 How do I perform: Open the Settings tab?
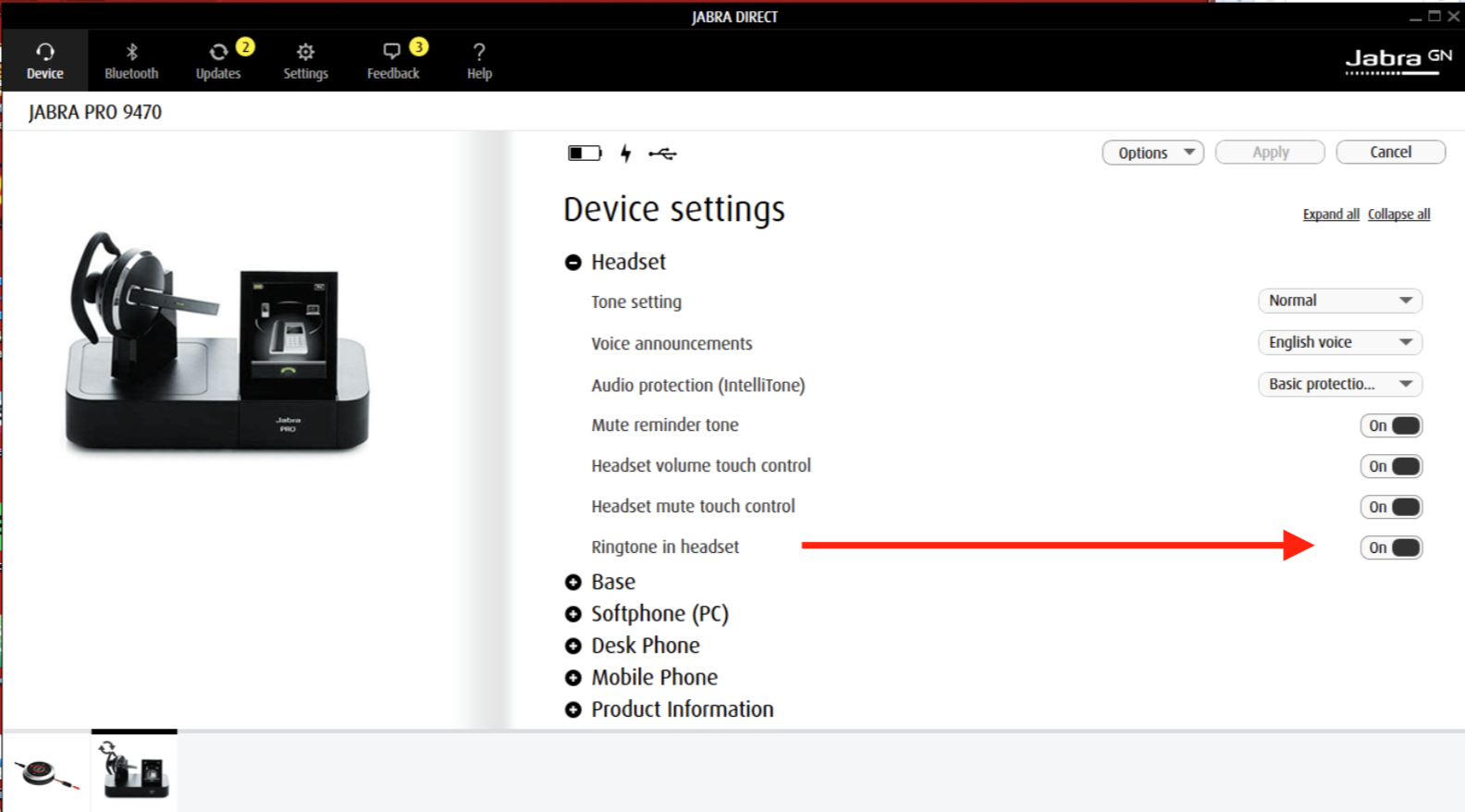(305, 60)
